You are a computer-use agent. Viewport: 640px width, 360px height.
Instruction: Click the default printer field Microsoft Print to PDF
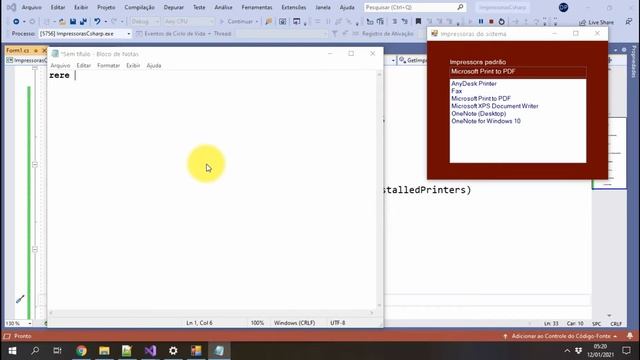coord(518,71)
